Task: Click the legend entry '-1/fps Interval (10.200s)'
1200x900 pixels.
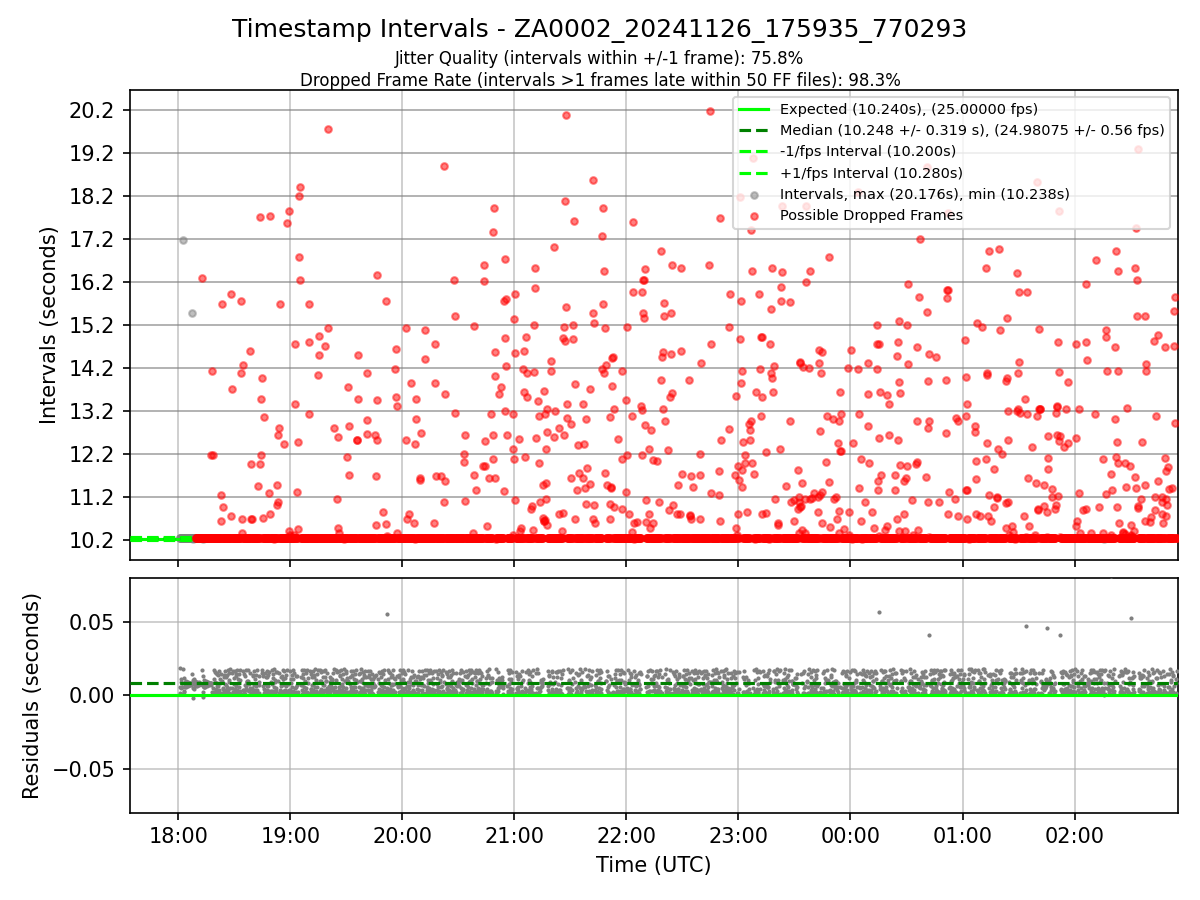Action: coord(868,151)
